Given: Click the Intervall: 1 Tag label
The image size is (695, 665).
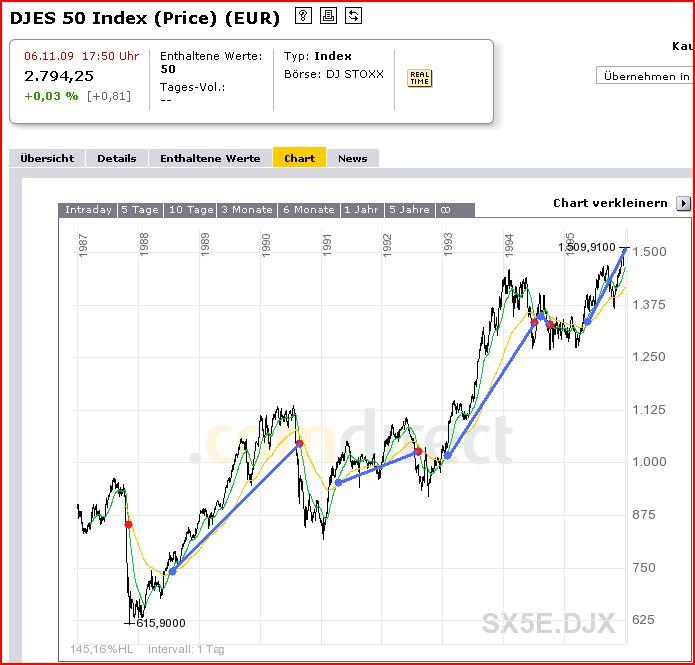Looking at the screenshot, I should click(186, 649).
